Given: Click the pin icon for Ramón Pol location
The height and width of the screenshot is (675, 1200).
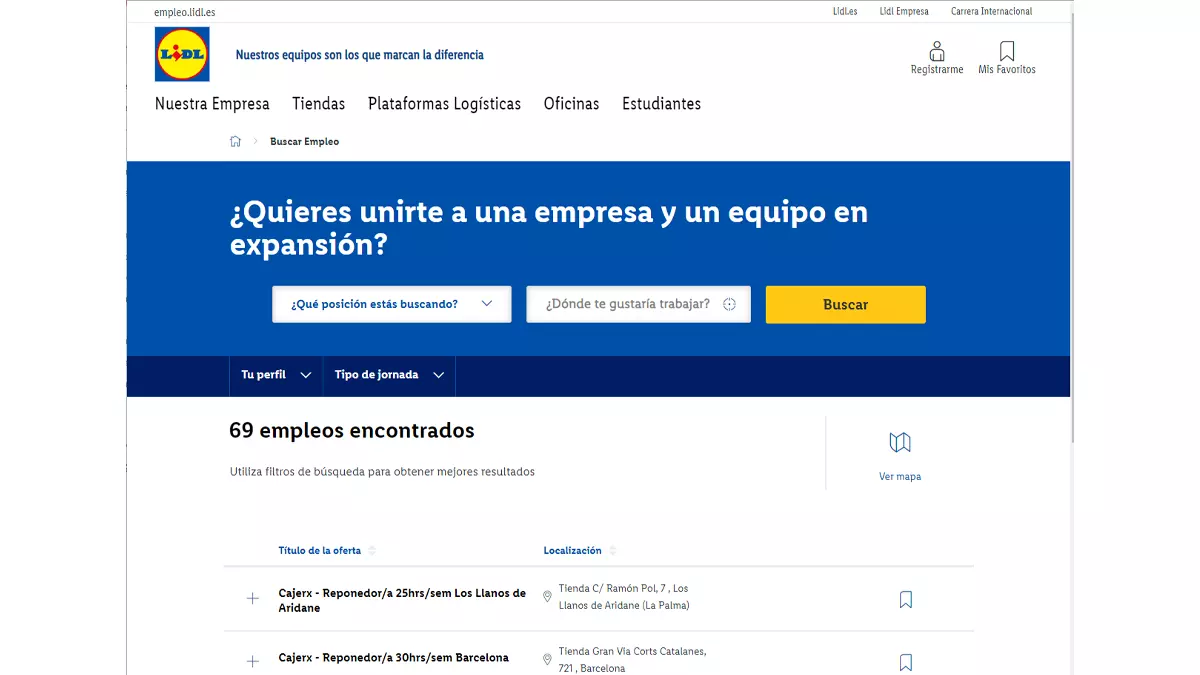Looking at the screenshot, I should click(x=547, y=597).
